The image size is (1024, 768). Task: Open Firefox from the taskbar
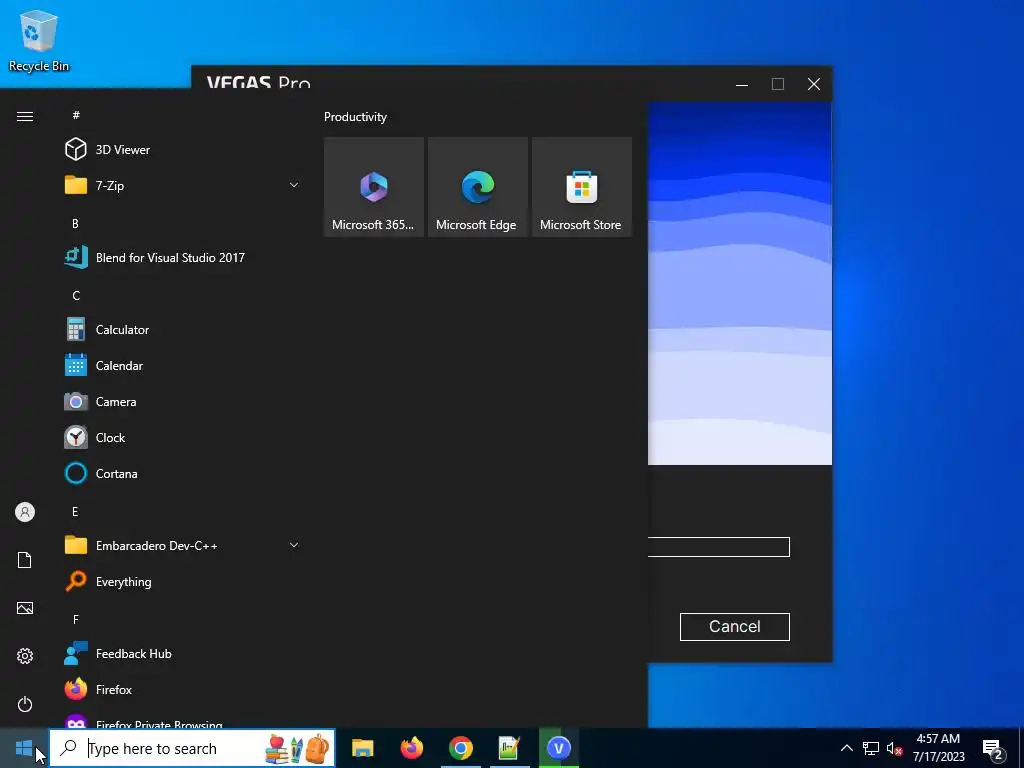(411, 748)
